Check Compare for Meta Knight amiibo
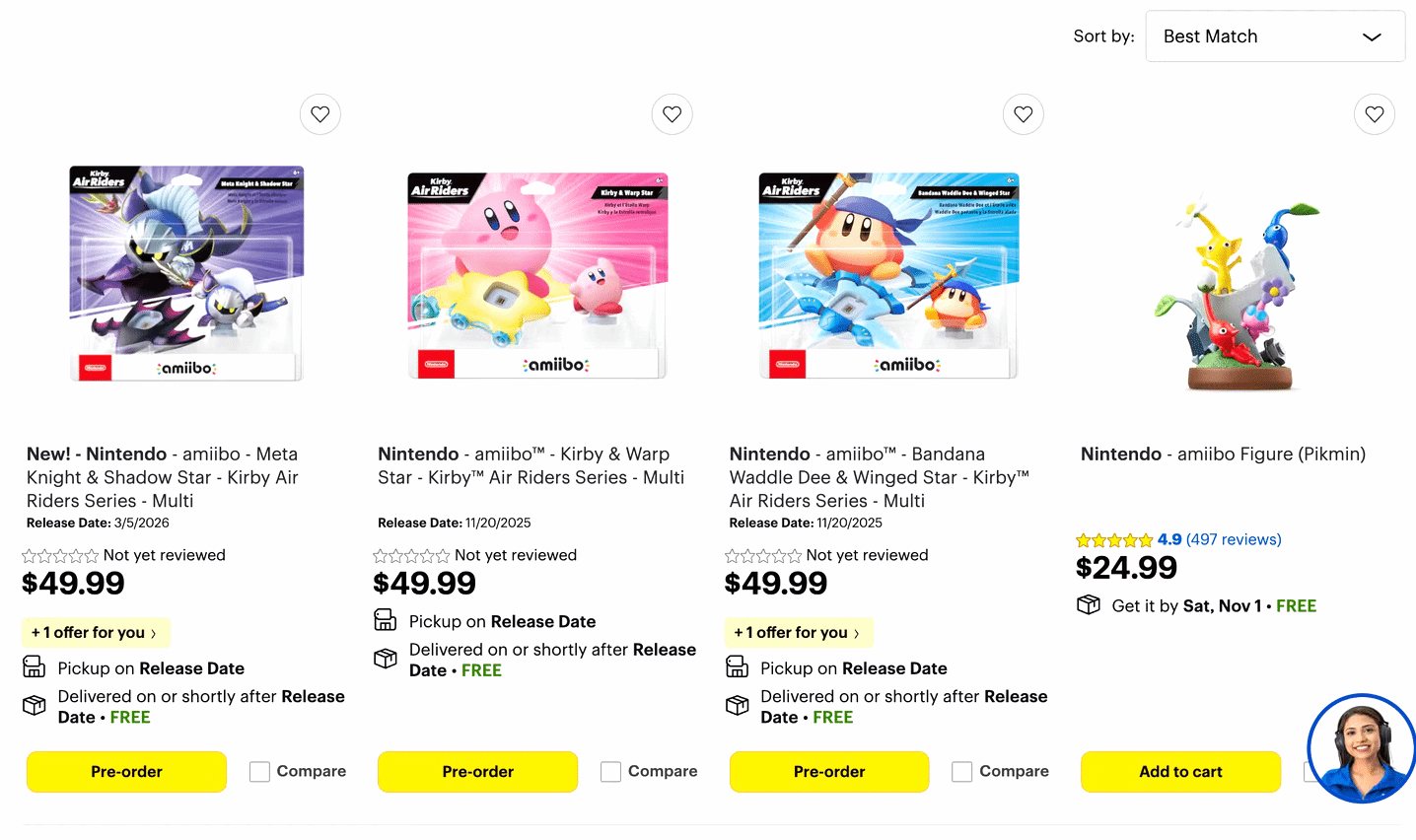The image size is (1416, 840). [x=260, y=772]
